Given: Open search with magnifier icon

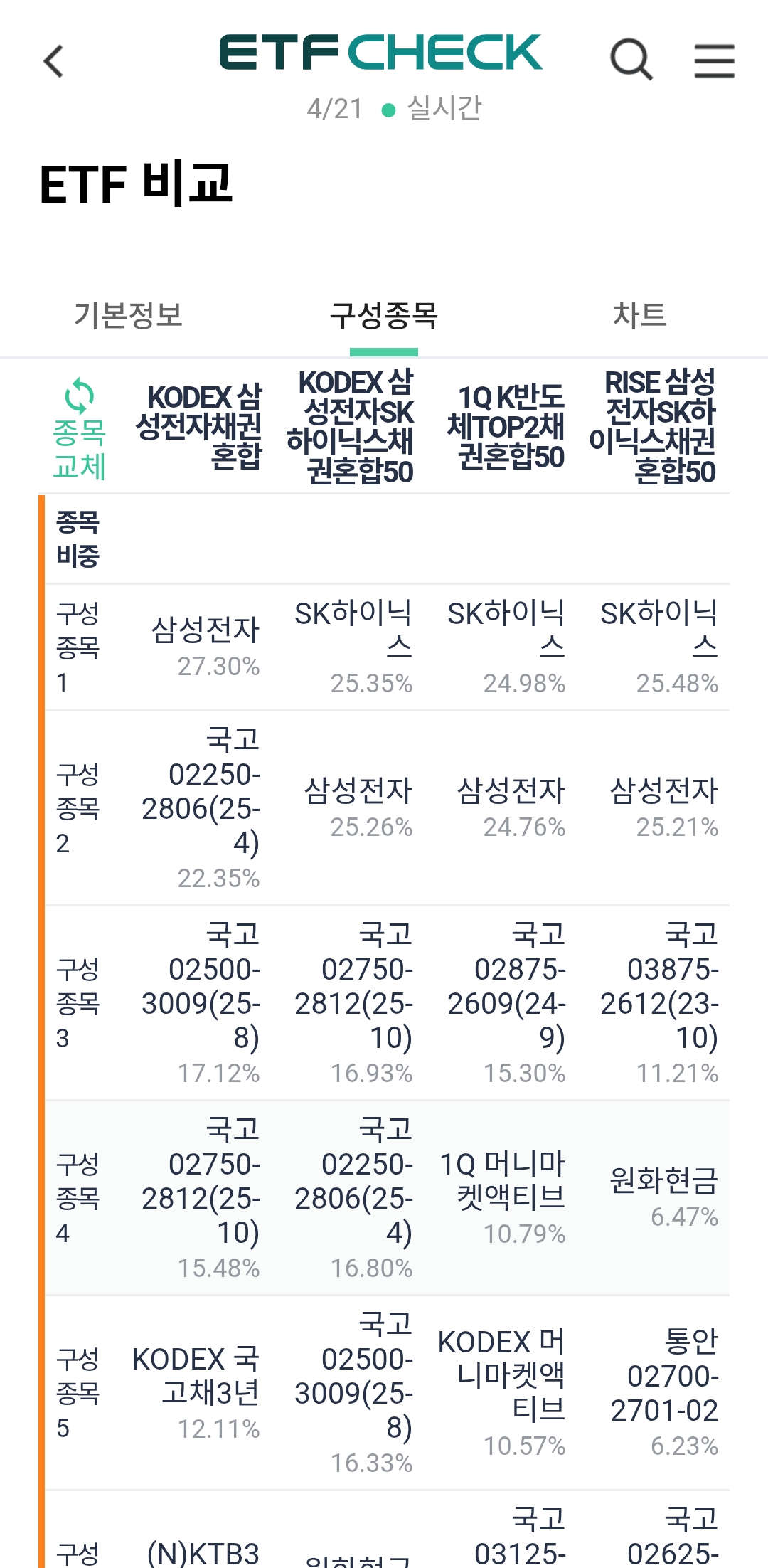Looking at the screenshot, I should [631, 60].
